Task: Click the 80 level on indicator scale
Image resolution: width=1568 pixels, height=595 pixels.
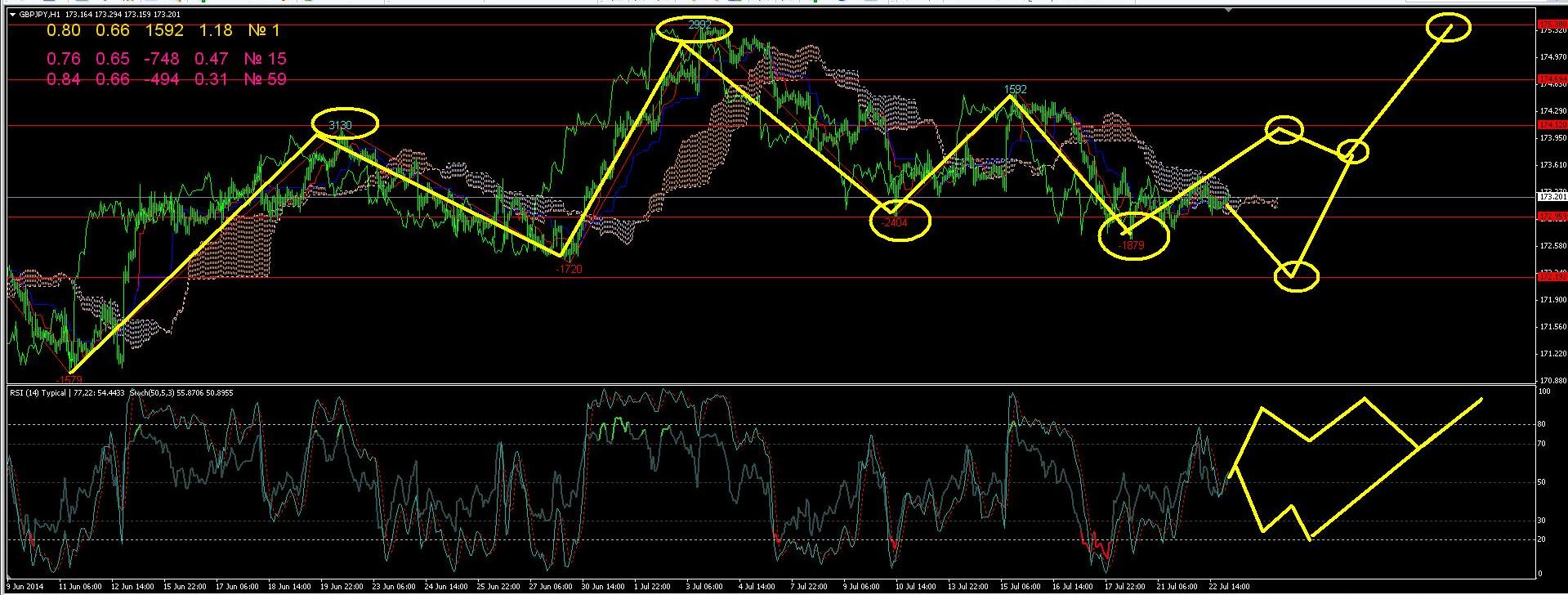Action: coord(1541,423)
